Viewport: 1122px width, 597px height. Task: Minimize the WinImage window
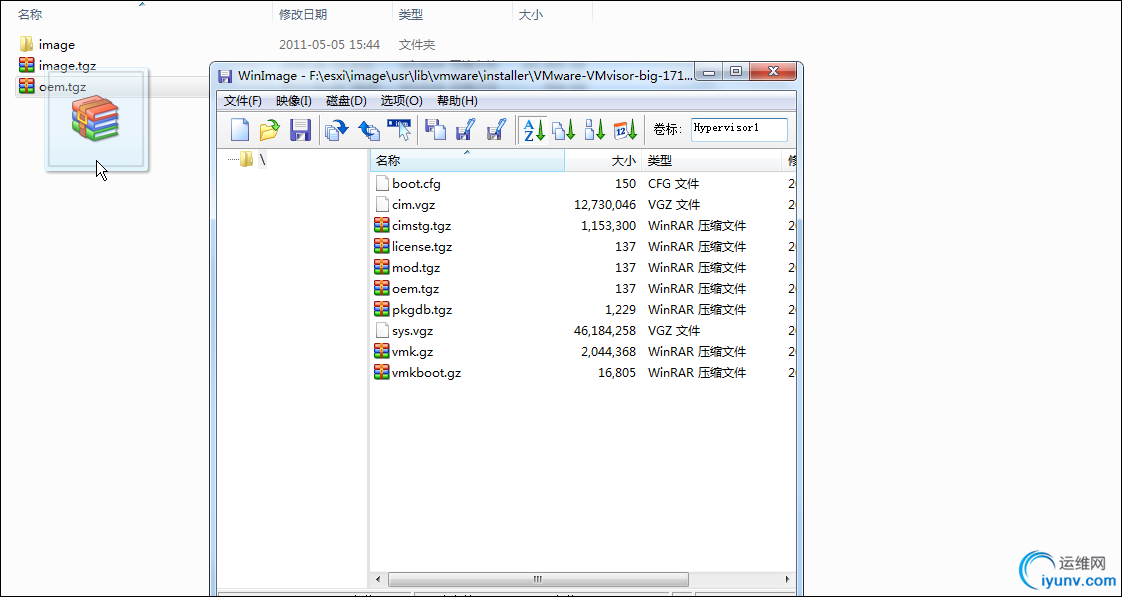(710, 72)
